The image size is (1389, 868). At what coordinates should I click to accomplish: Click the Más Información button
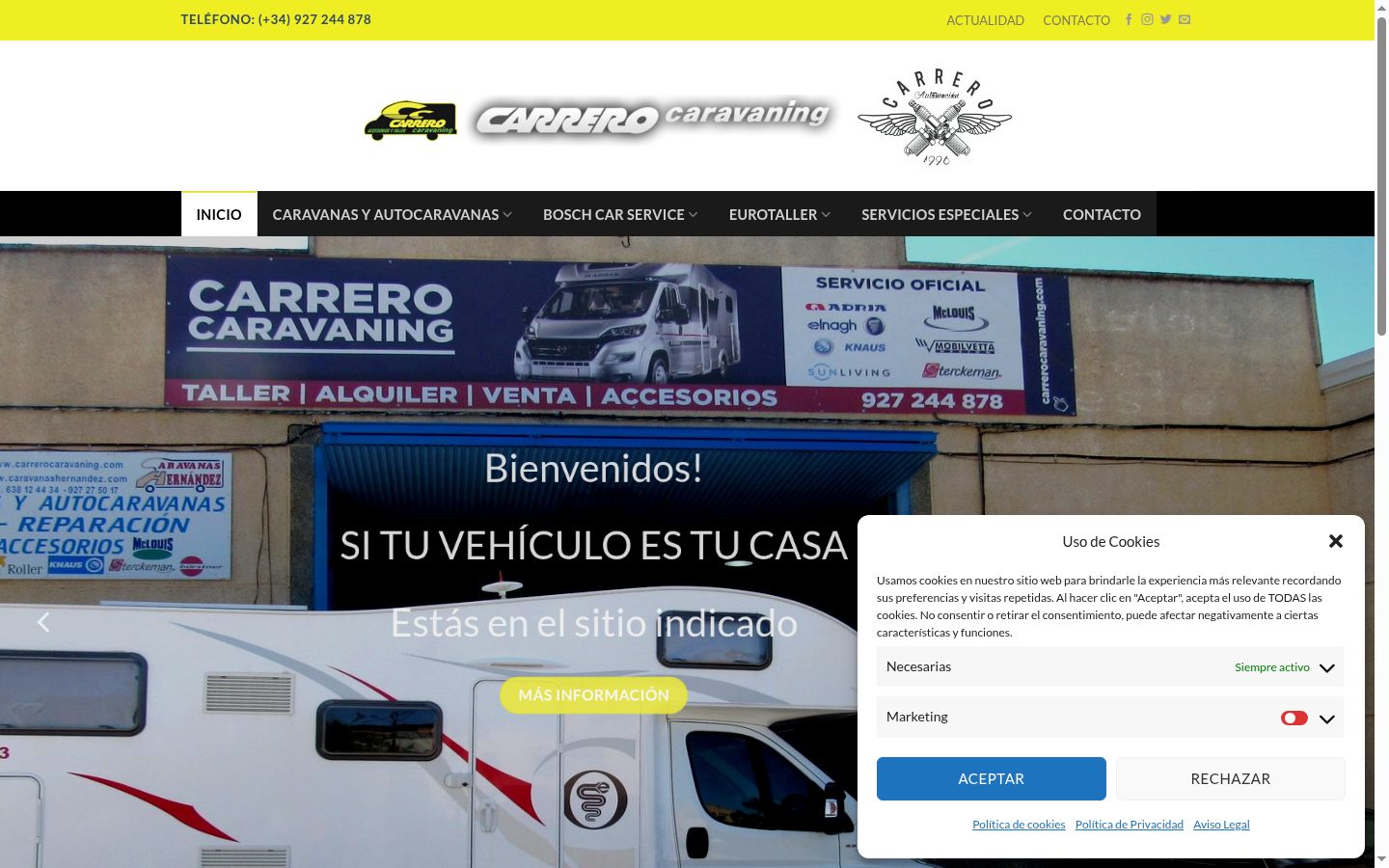[593, 694]
